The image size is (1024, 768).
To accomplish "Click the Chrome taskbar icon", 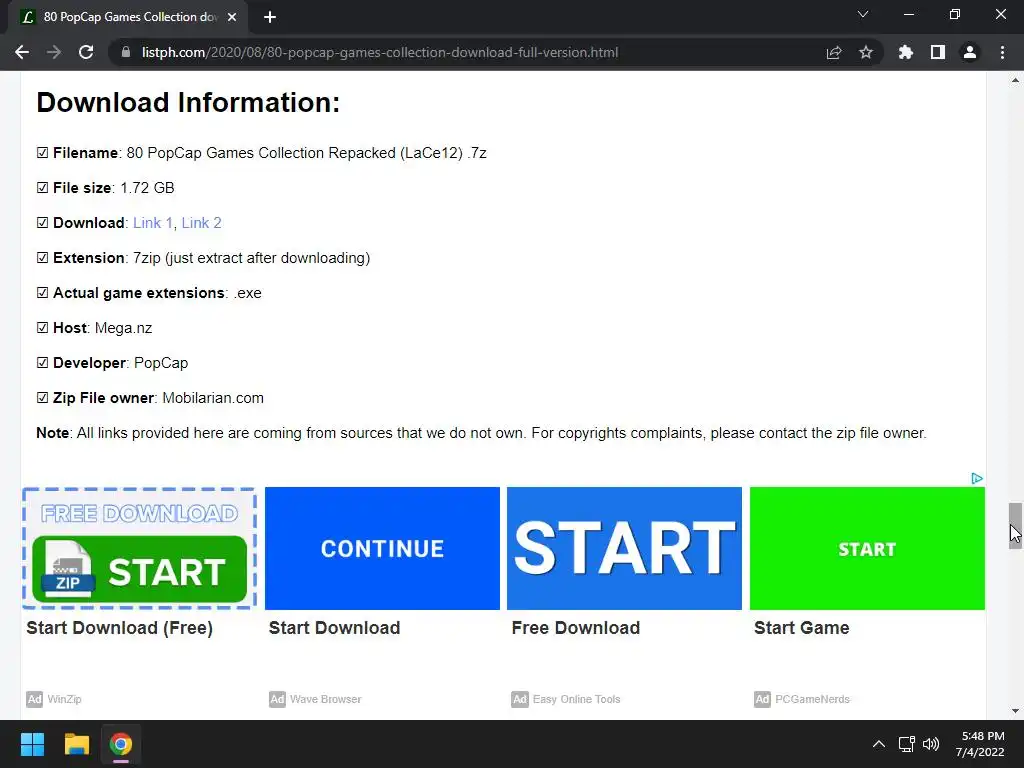I will [121, 744].
